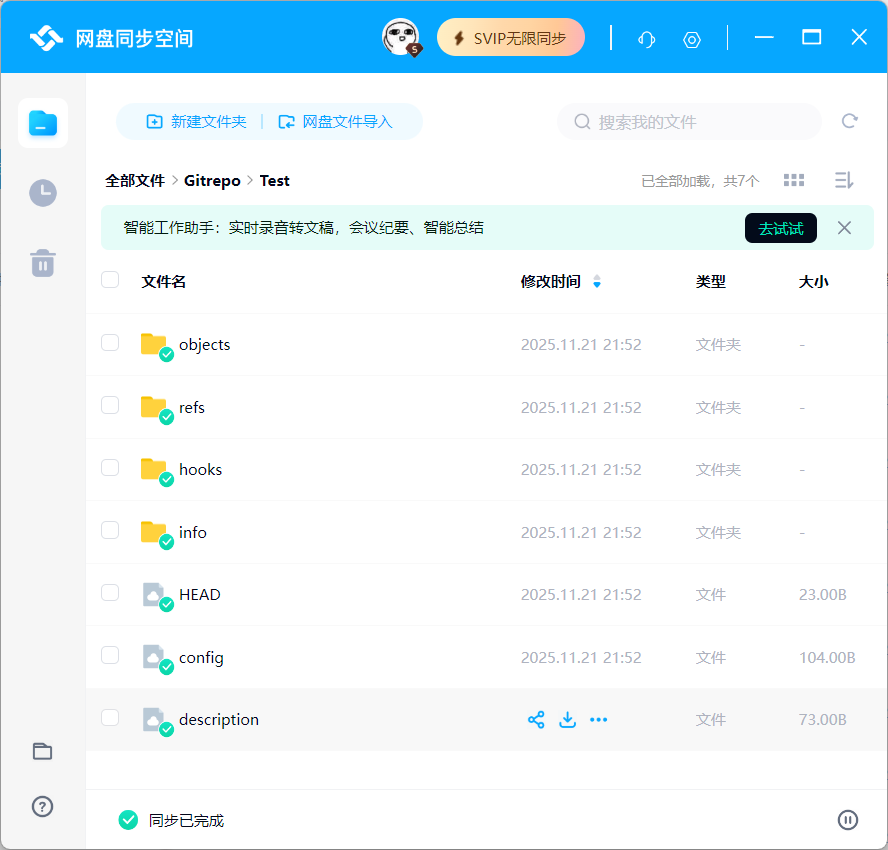Share the description file
This screenshot has height=850, width=888.
536,719
